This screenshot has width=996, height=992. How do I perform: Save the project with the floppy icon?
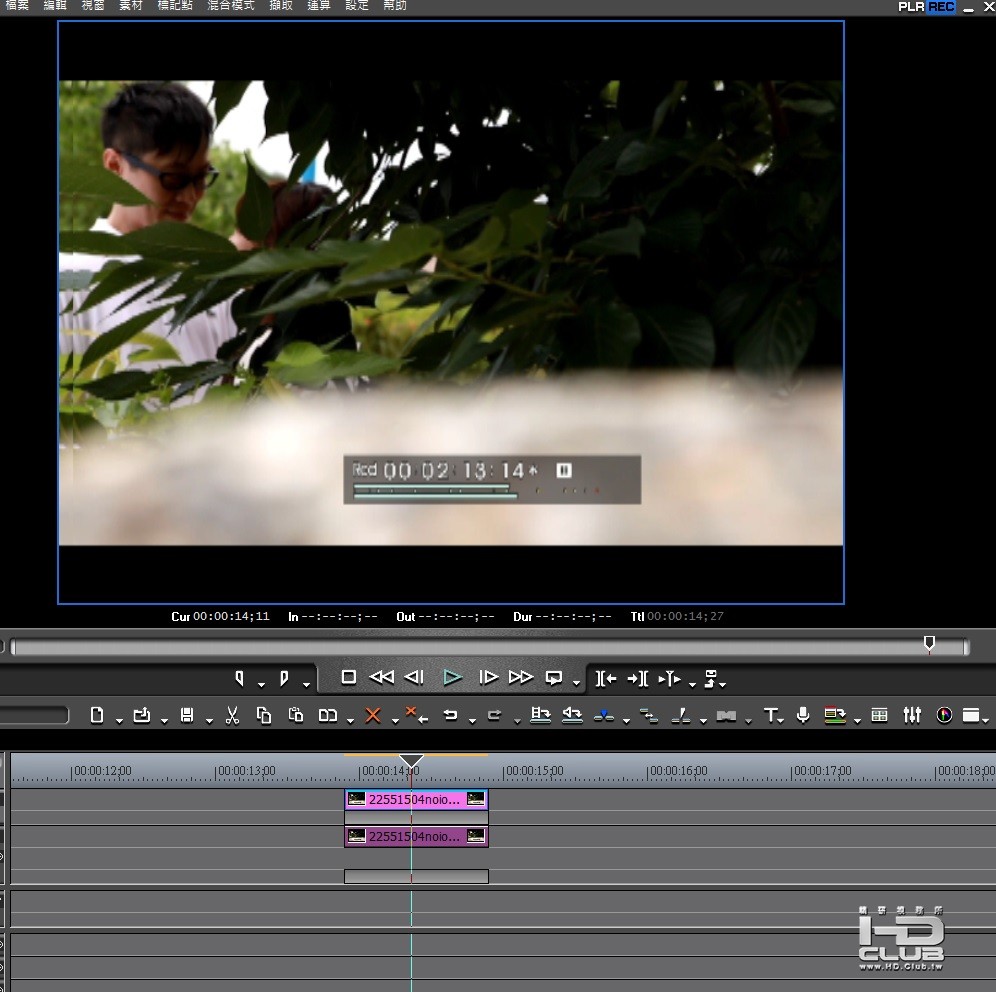point(187,715)
